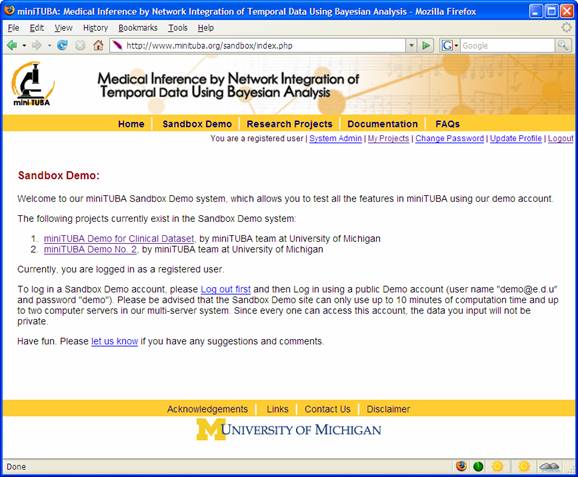Viewport: 578px width, 477px height.
Task: Click the Log out first link
Action: click(x=226, y=289)
